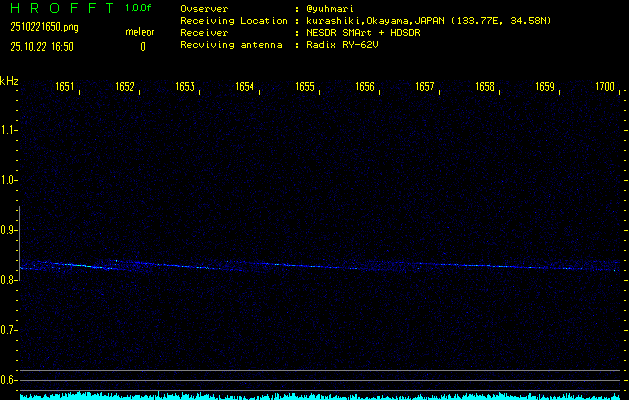Click the 1651 time marker
This screenshot has height=400, width=629.
[x=65, y=88]
